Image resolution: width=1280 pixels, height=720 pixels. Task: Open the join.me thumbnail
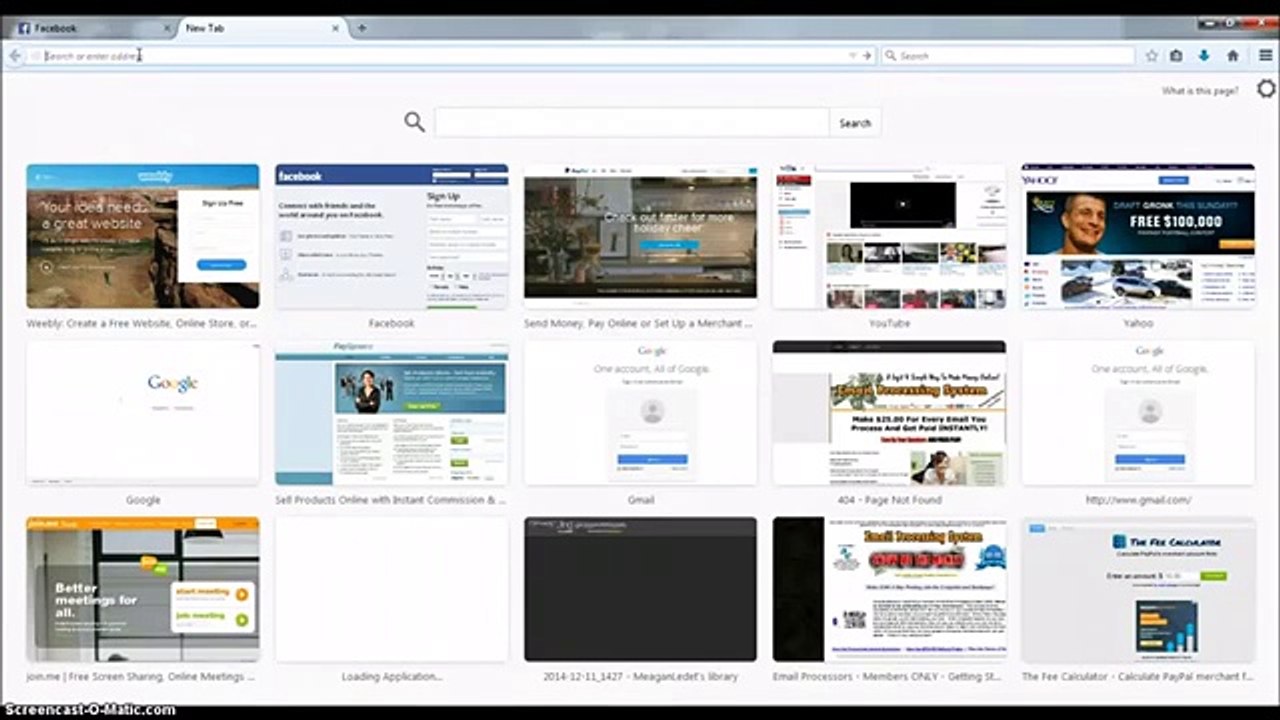143,589
